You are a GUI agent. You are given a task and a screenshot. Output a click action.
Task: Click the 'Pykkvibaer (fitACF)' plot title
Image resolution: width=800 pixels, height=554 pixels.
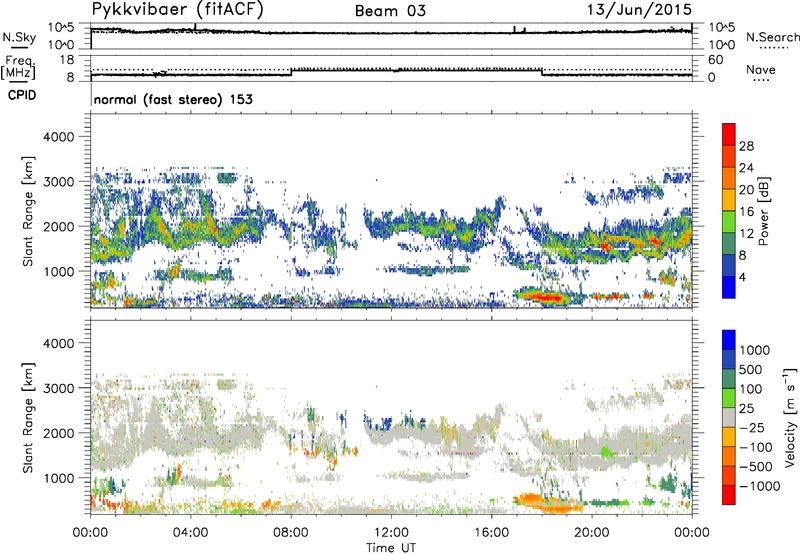click(x=178, y=10)
